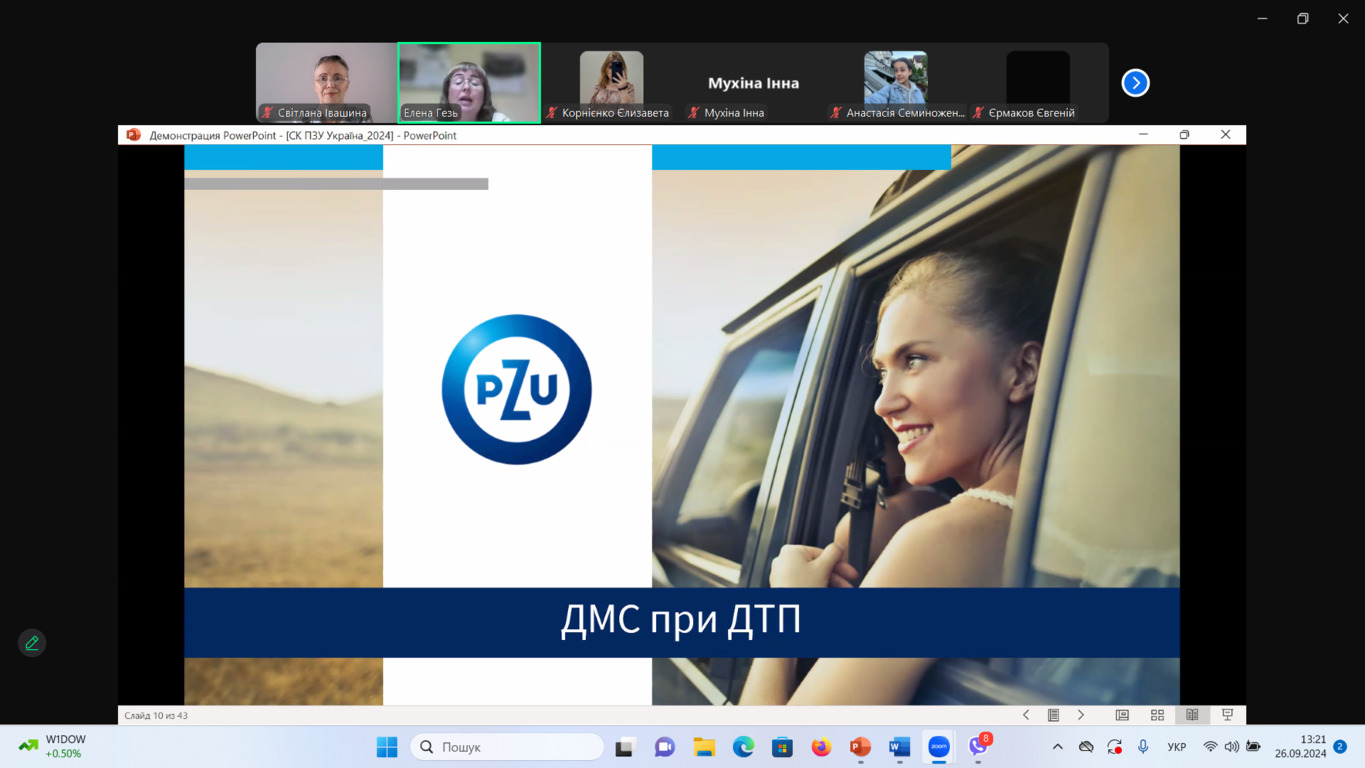Viewport: 1365px width, 768px height.
Task: Open Teams Chat taskbar icon
Action: [664, 747]
